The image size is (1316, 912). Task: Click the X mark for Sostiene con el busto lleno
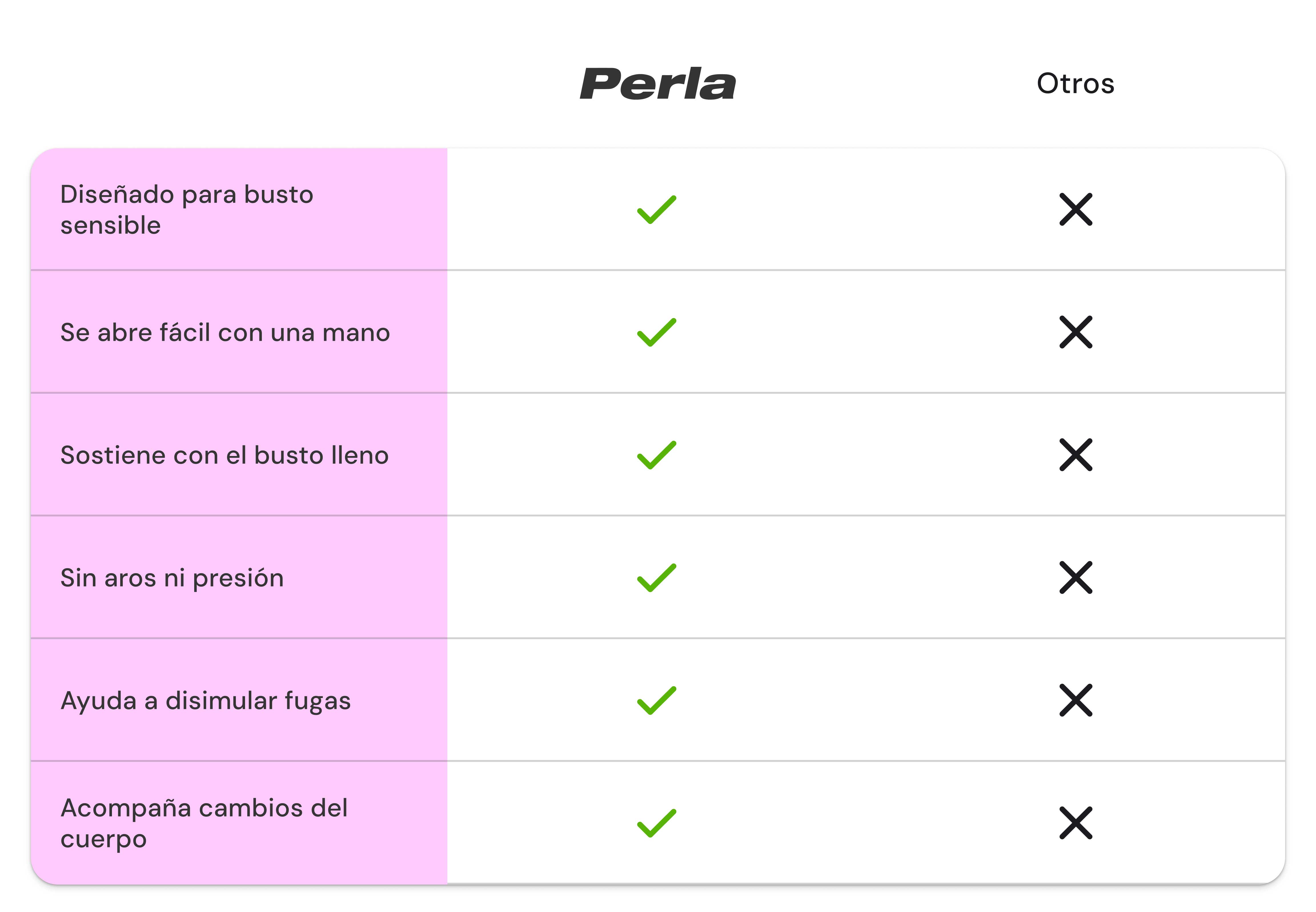pos(1076,455)
